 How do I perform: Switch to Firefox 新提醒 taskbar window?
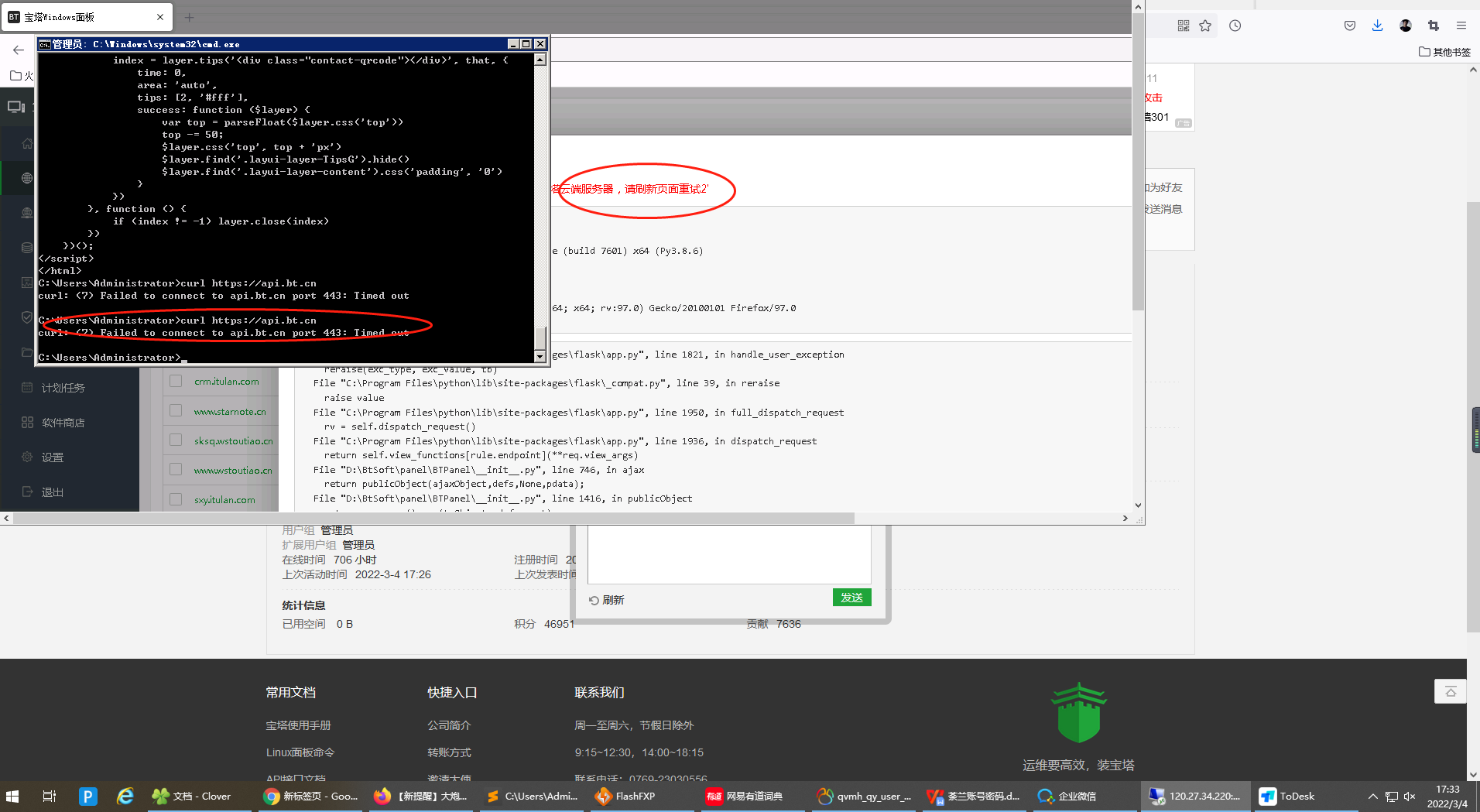point(421,796)
